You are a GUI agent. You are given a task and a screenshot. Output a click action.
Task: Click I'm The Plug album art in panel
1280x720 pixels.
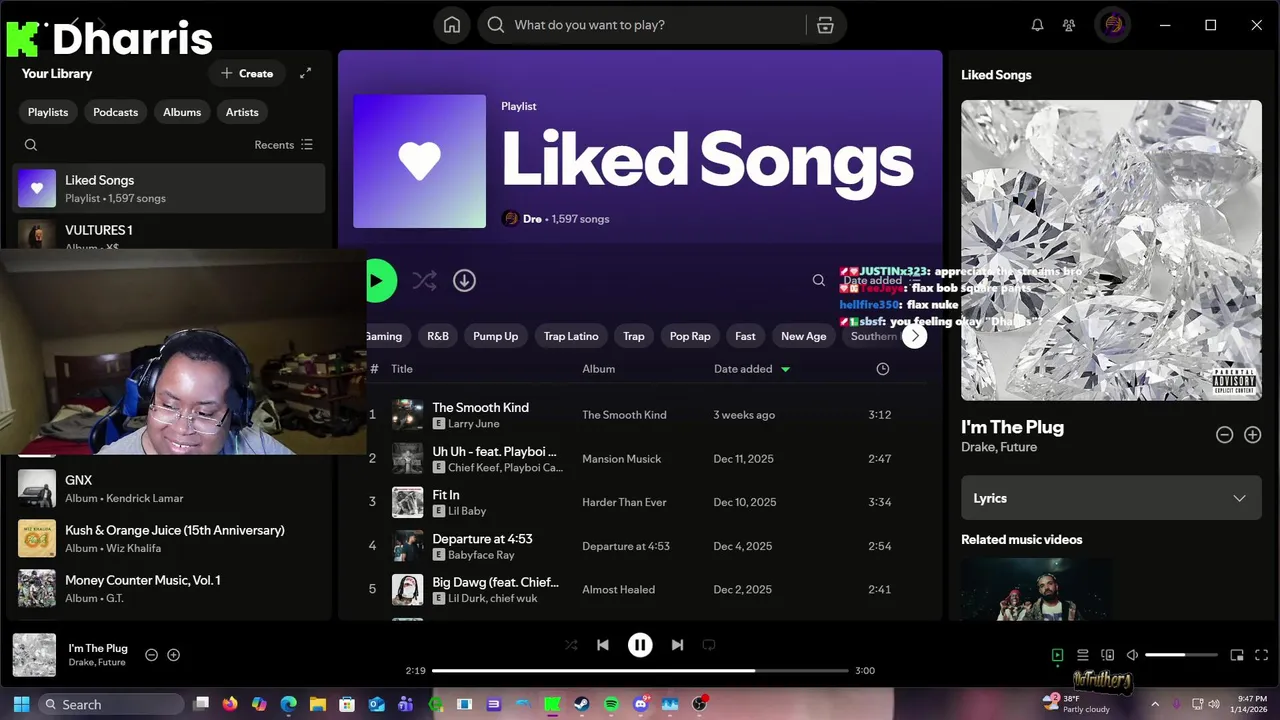click(1111, 250)
